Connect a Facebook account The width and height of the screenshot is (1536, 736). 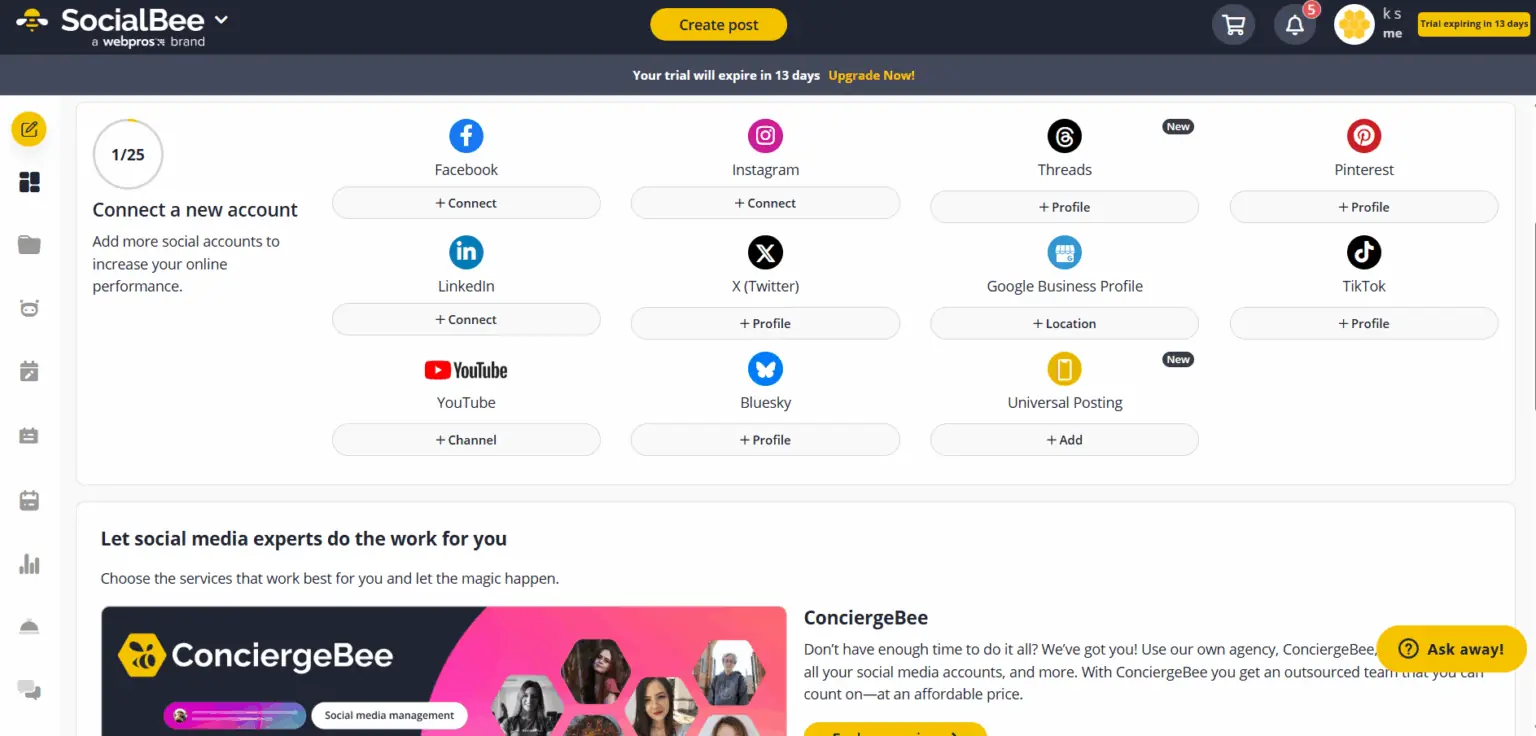(x=466, y=203)
